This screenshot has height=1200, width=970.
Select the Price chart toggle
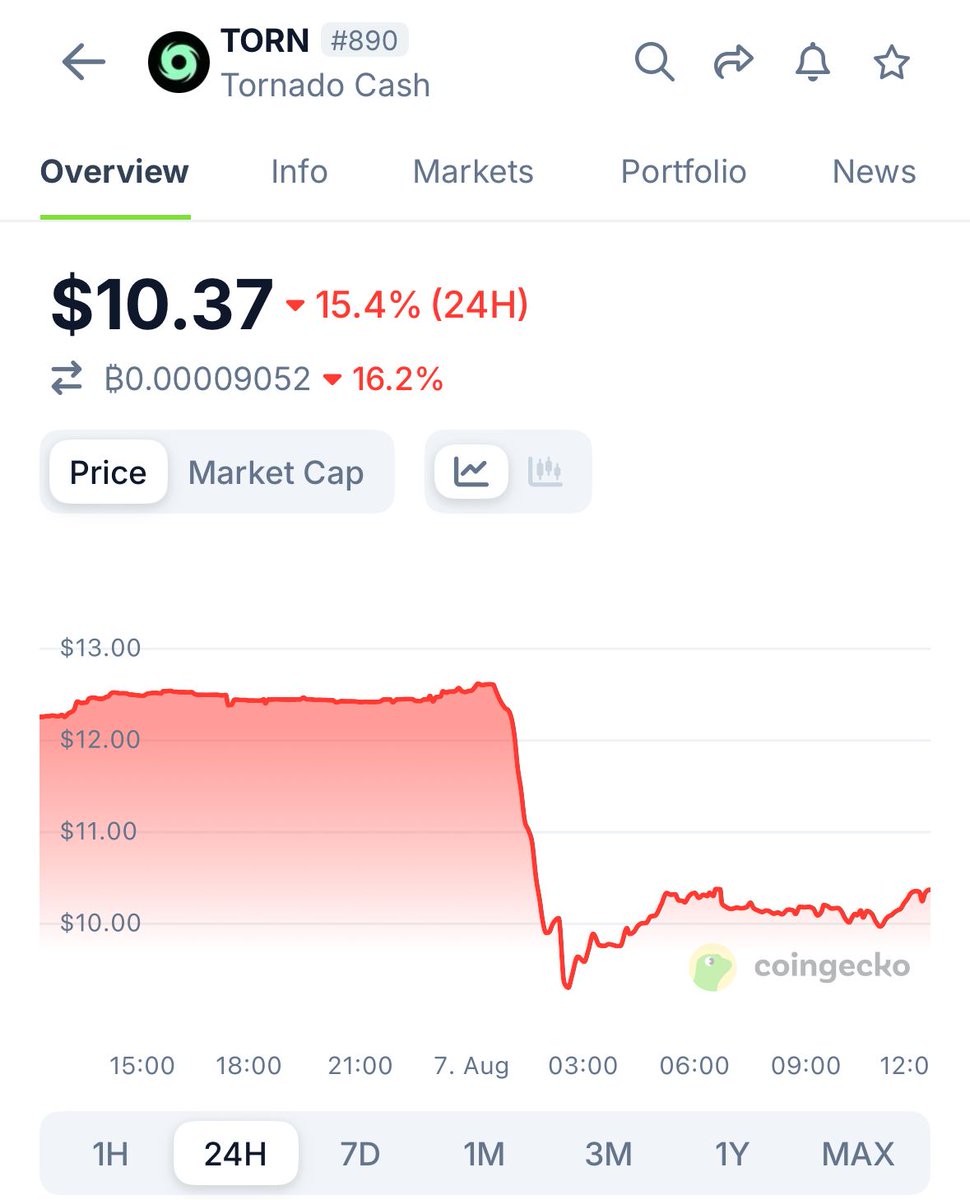pyautogui.click(x=108, y=472)
